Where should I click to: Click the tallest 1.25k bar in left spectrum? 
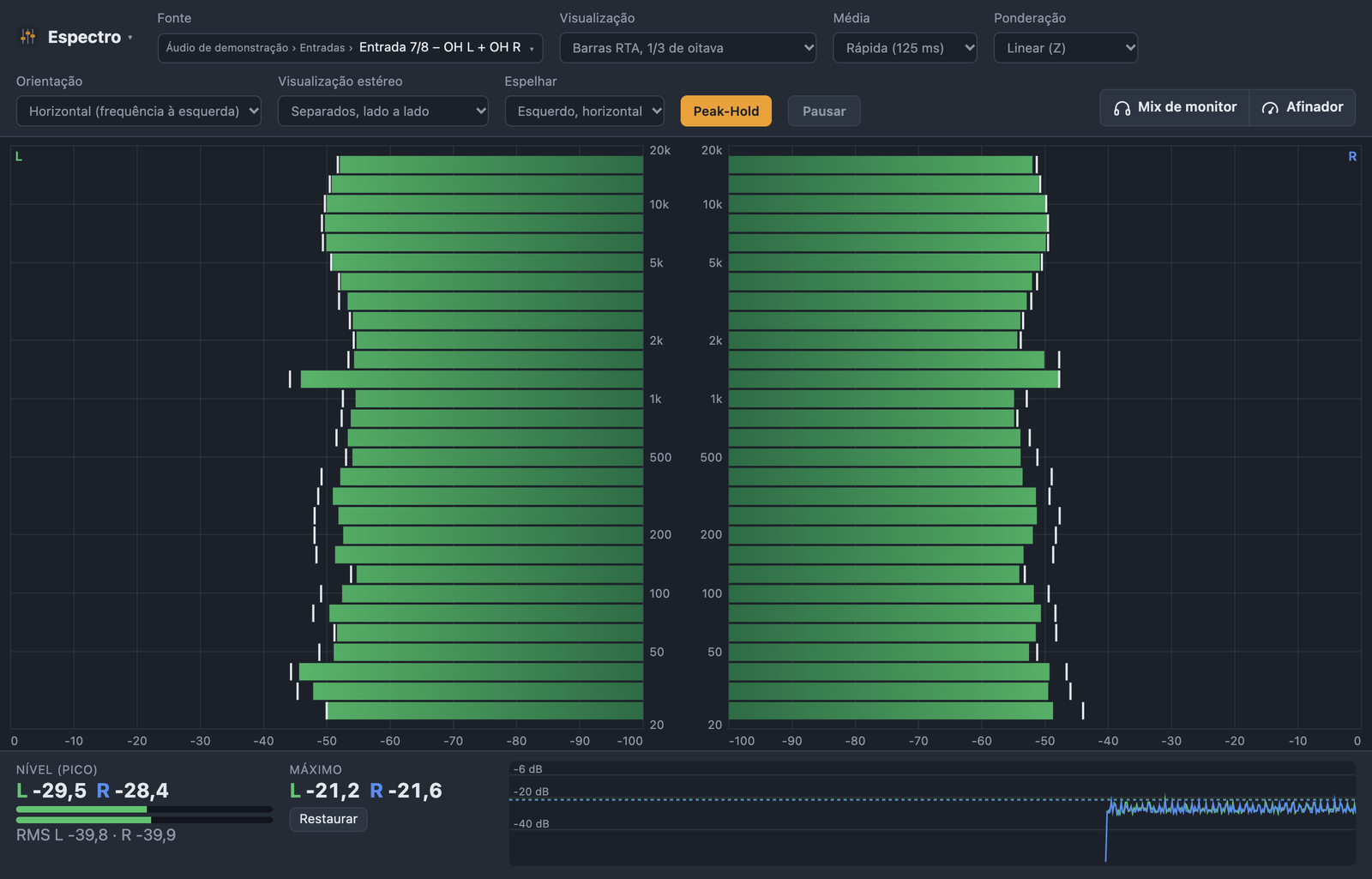coord(472,379)
